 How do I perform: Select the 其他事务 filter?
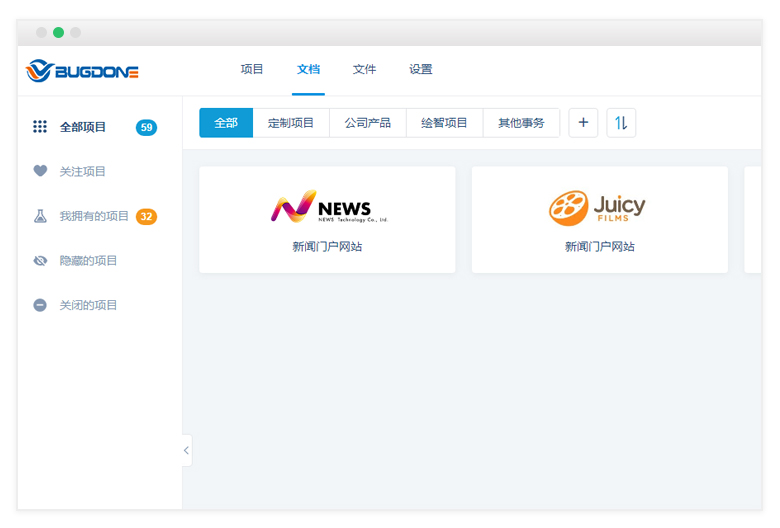pyautogui.click(x=521, y=123)
